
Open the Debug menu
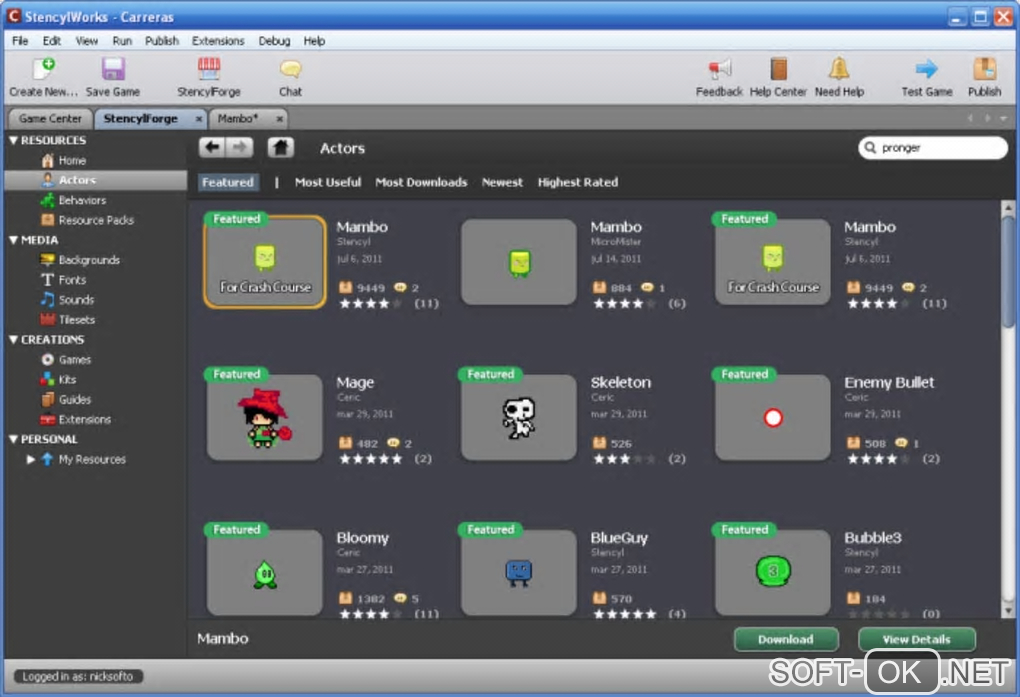274,41
